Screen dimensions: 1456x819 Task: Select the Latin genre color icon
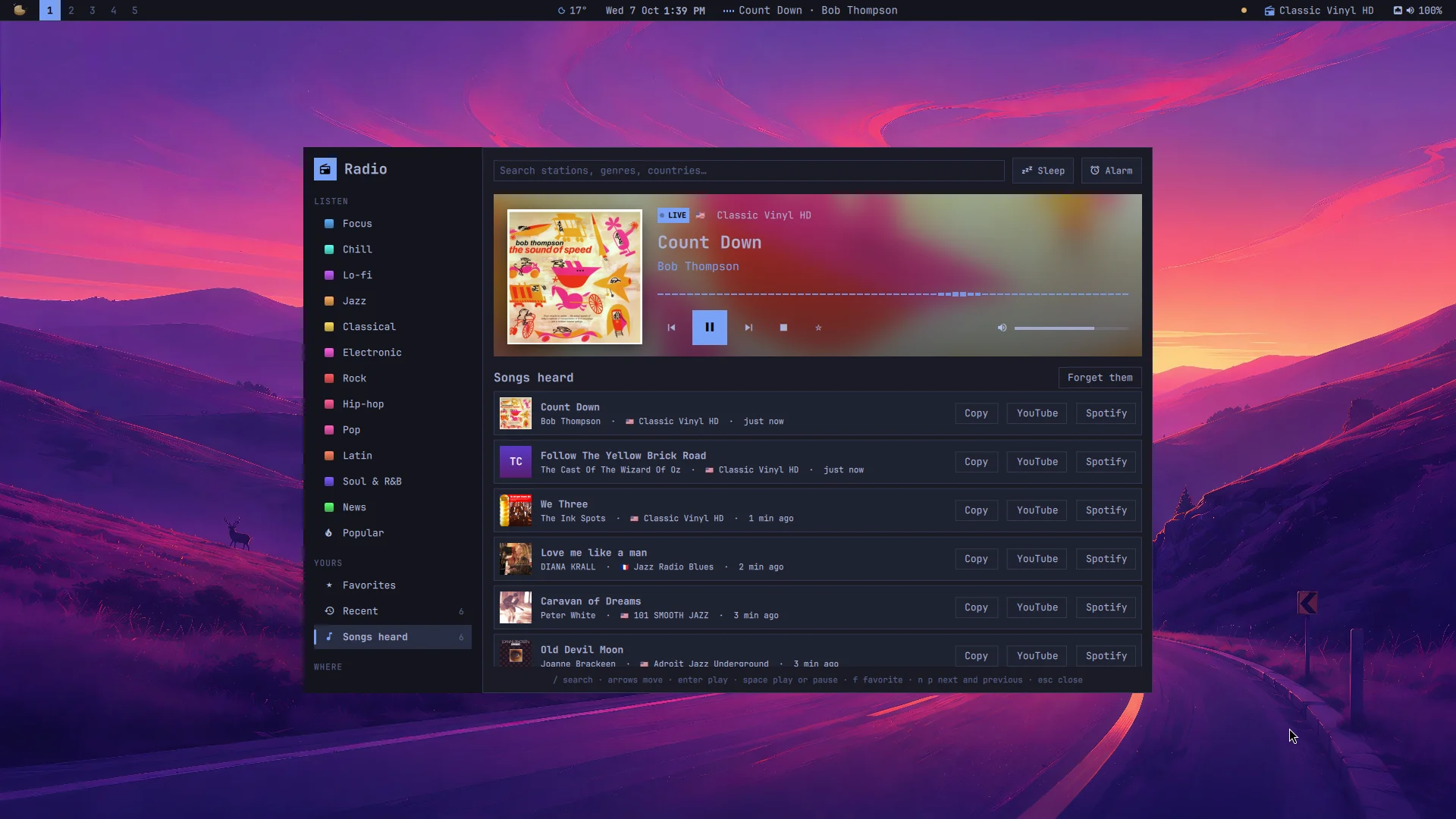tap(329, 456)
